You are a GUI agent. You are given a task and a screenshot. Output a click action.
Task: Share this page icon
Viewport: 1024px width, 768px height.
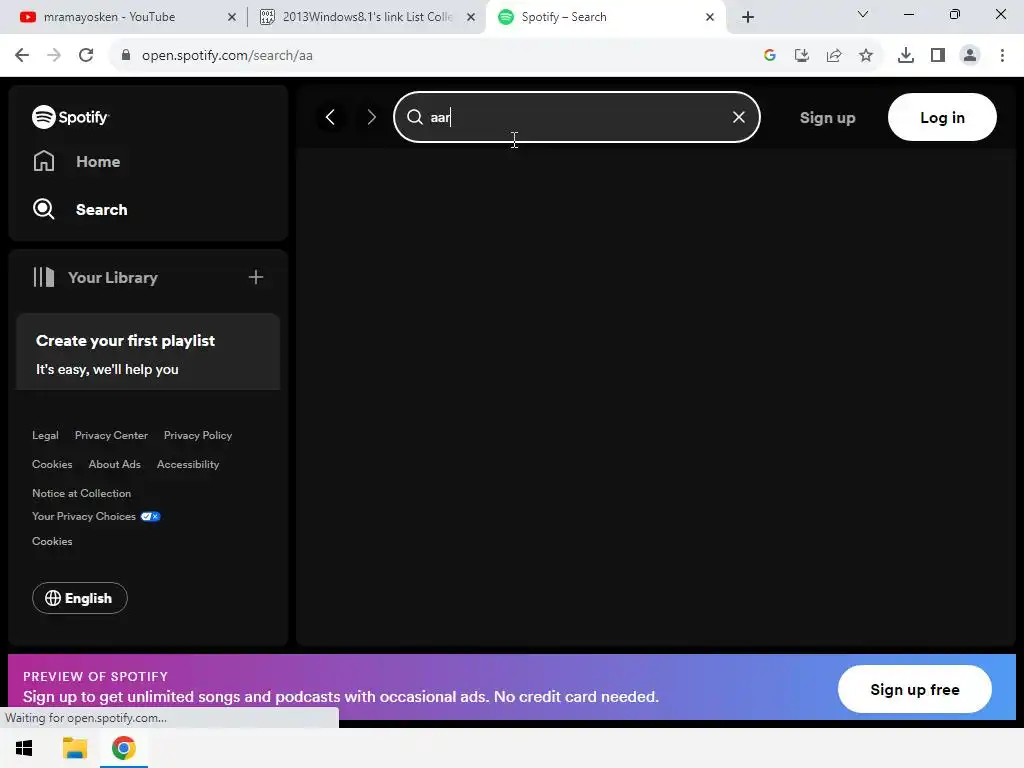click(x=834, y=56)
